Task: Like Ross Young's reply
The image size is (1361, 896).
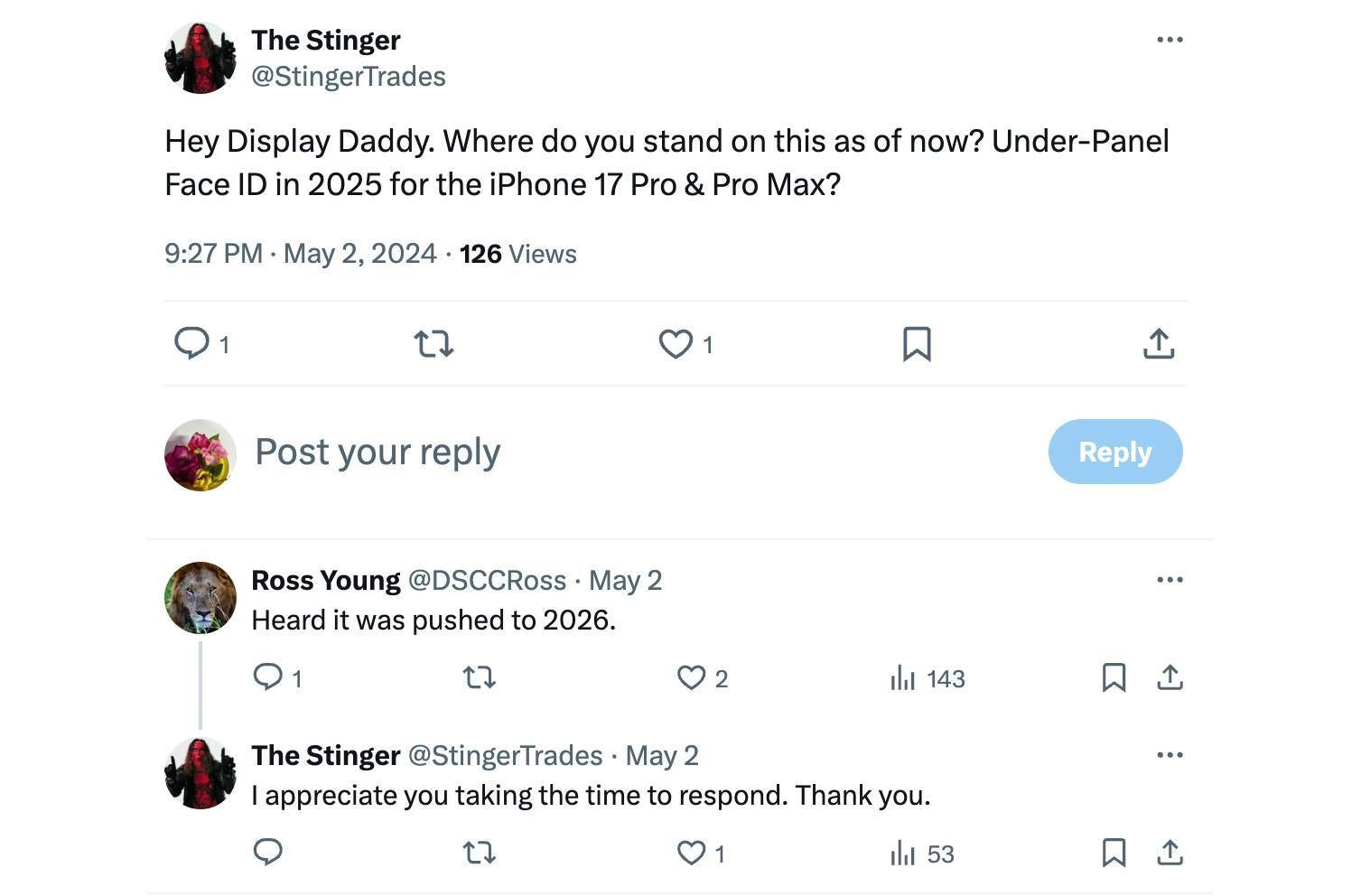Action: (691, 677)
